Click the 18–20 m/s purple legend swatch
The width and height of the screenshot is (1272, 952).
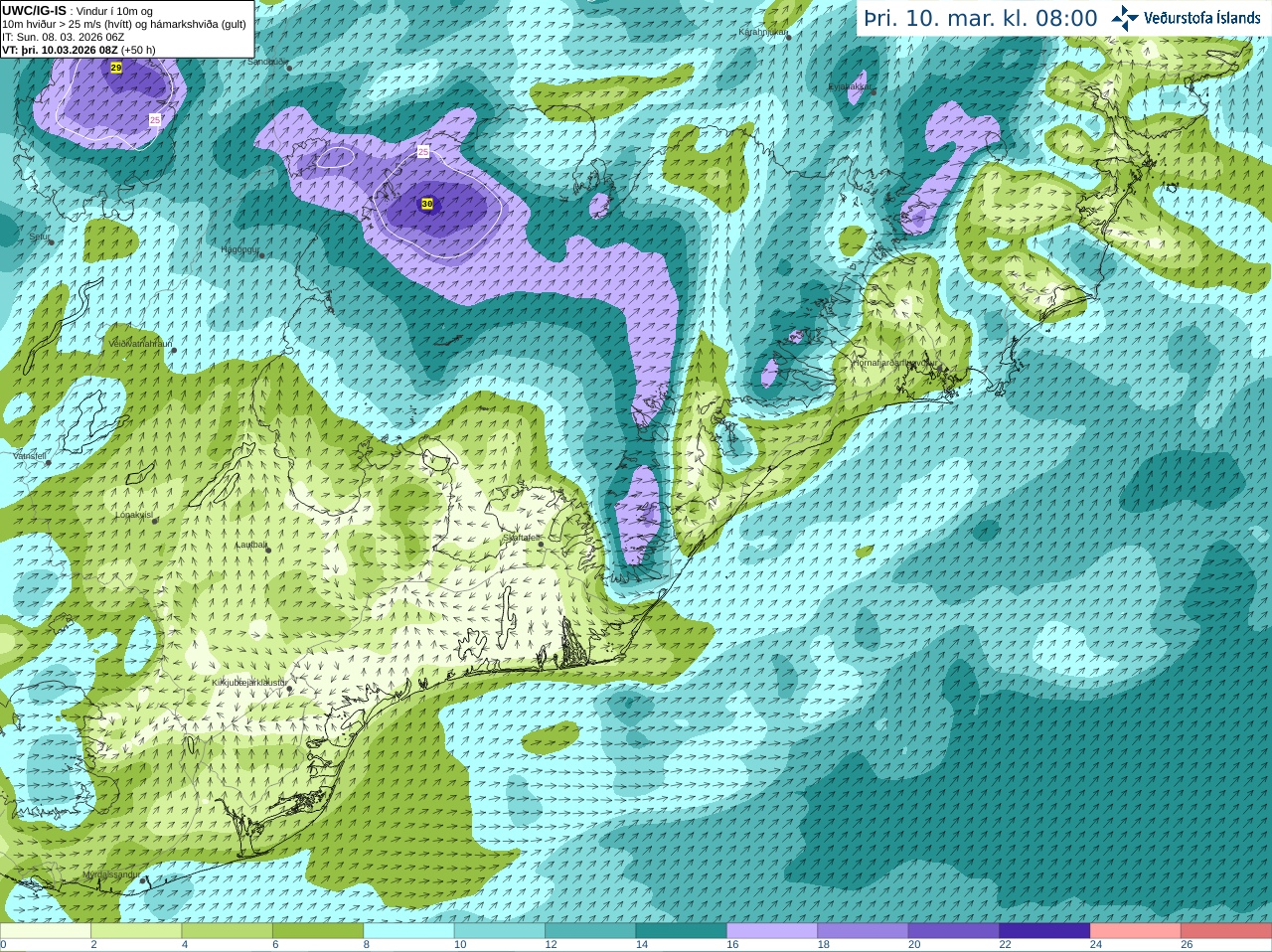click(864, 931)
